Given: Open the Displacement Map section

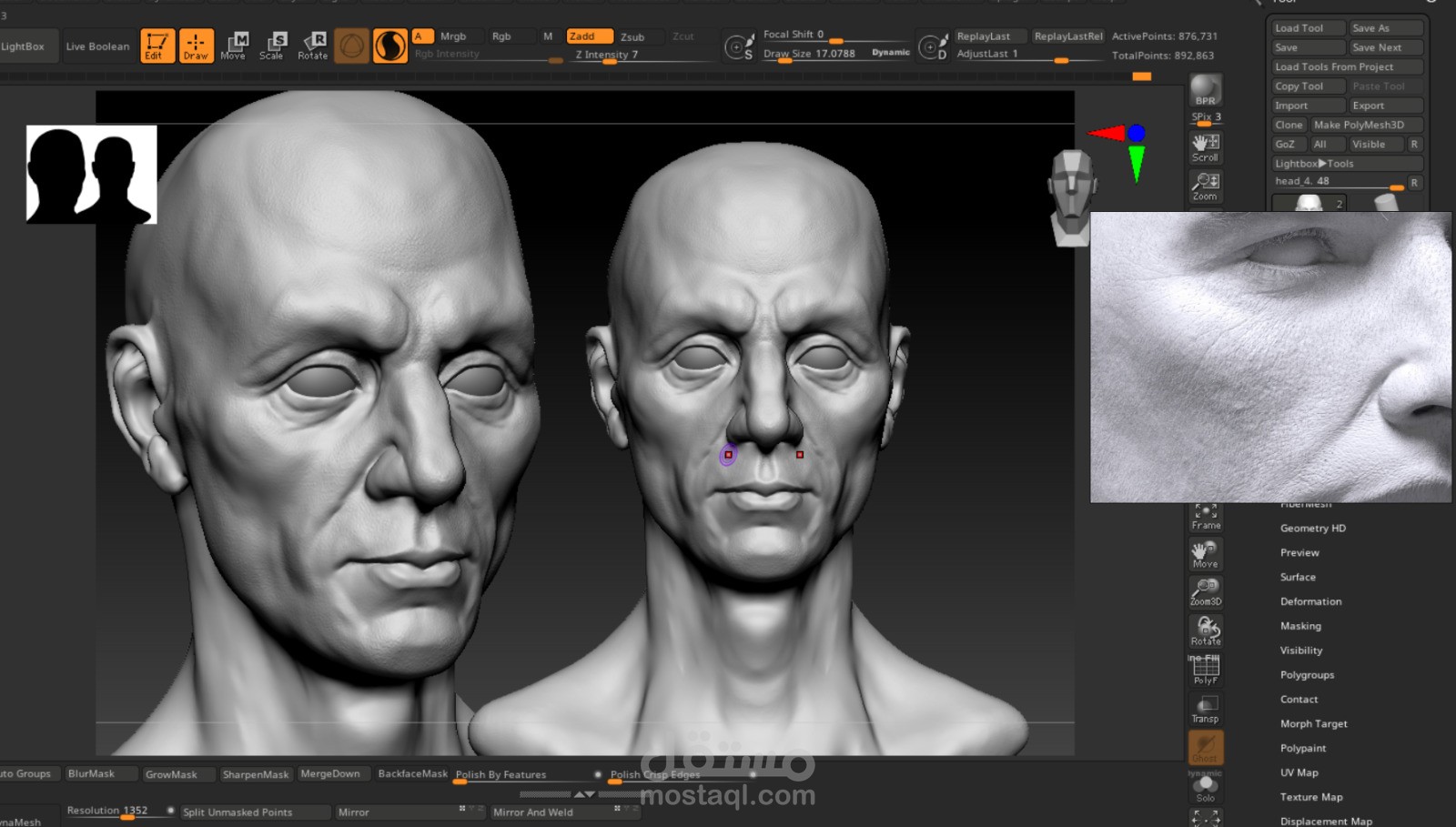Looking at the screenshot, I should point(1326,821).
